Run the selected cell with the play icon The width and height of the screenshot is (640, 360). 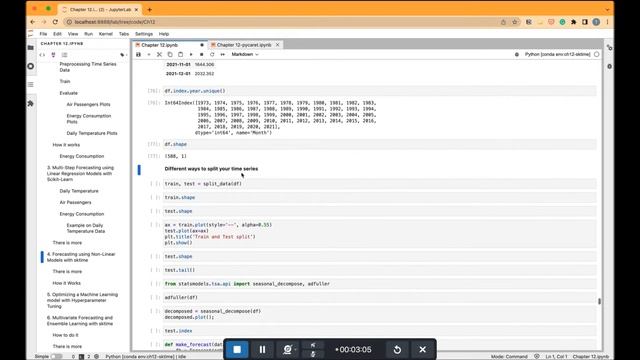pyautogui.click(x=191, y=54)
